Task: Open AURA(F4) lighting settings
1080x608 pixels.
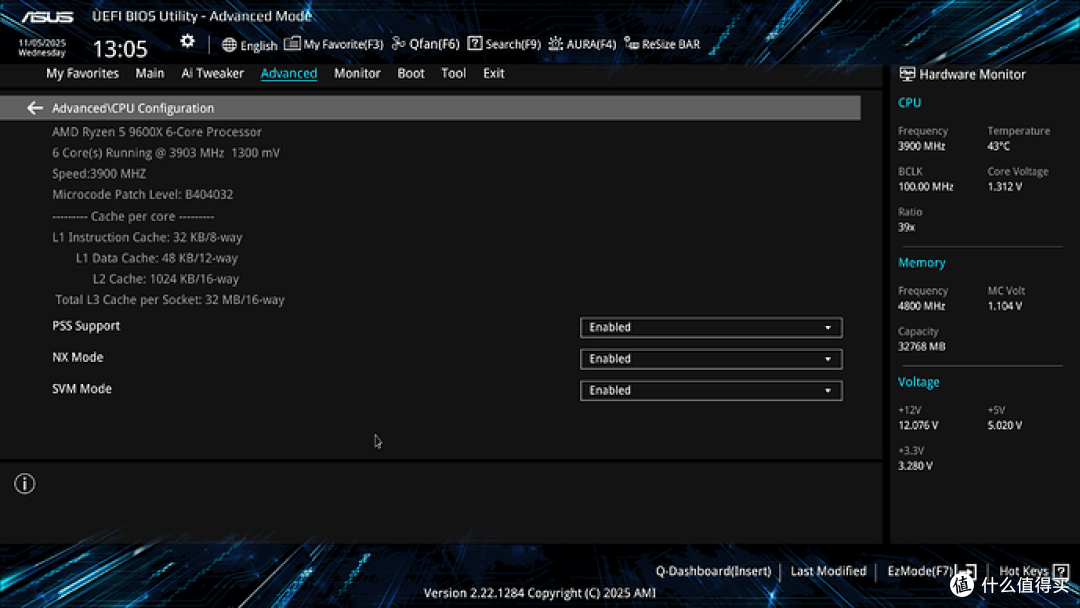Action: (583, 44)
